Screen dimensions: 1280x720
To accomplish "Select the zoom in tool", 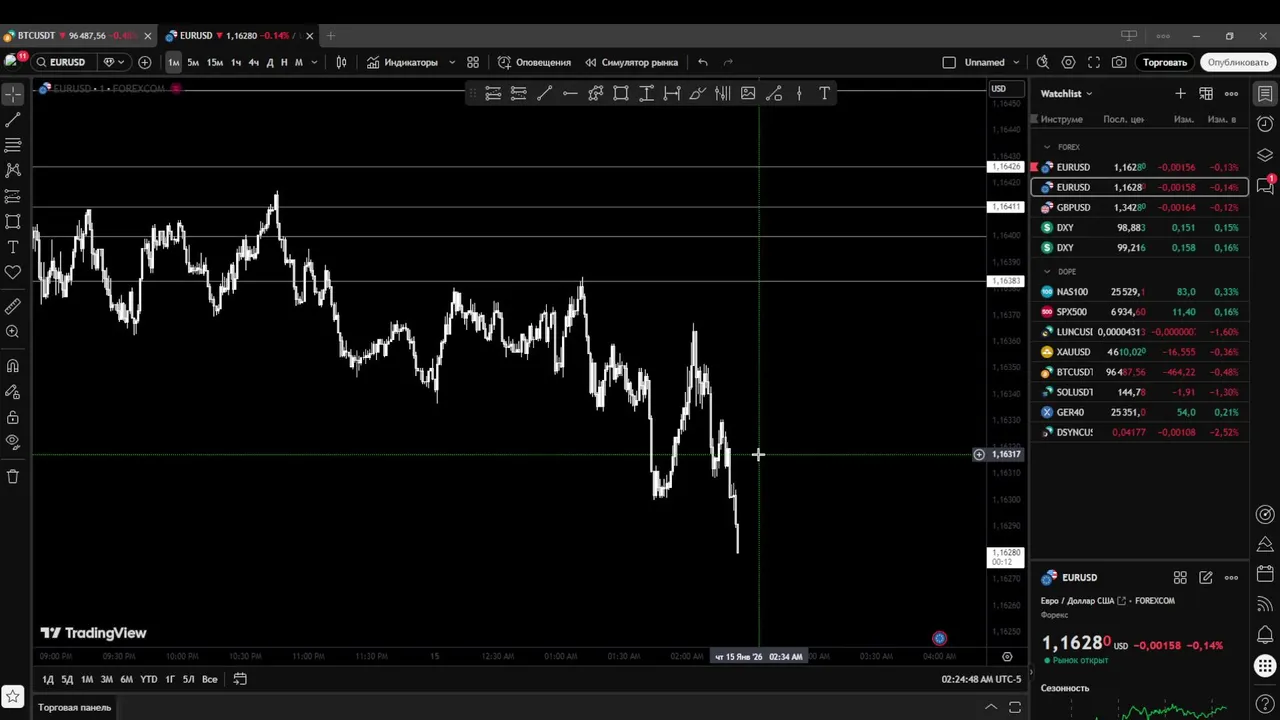I will coord(13,332).
